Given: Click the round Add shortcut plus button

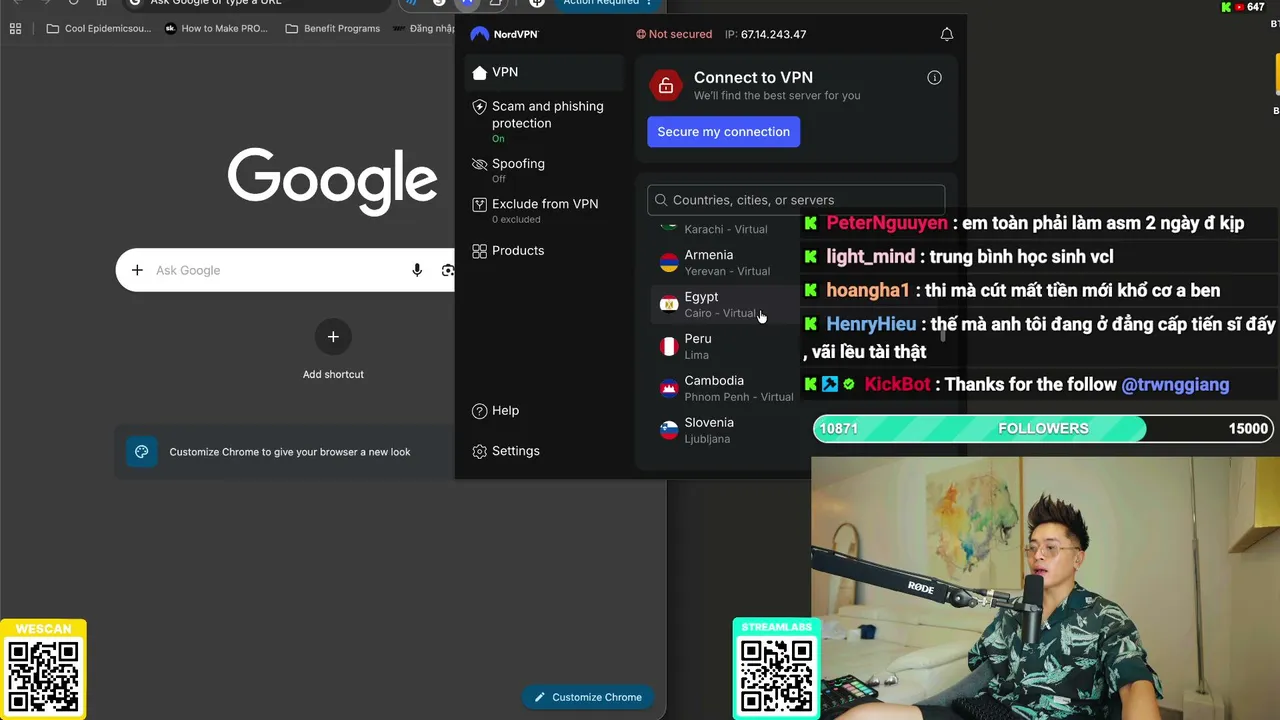Looking at the screenshot, I should [x=333, y=337].
